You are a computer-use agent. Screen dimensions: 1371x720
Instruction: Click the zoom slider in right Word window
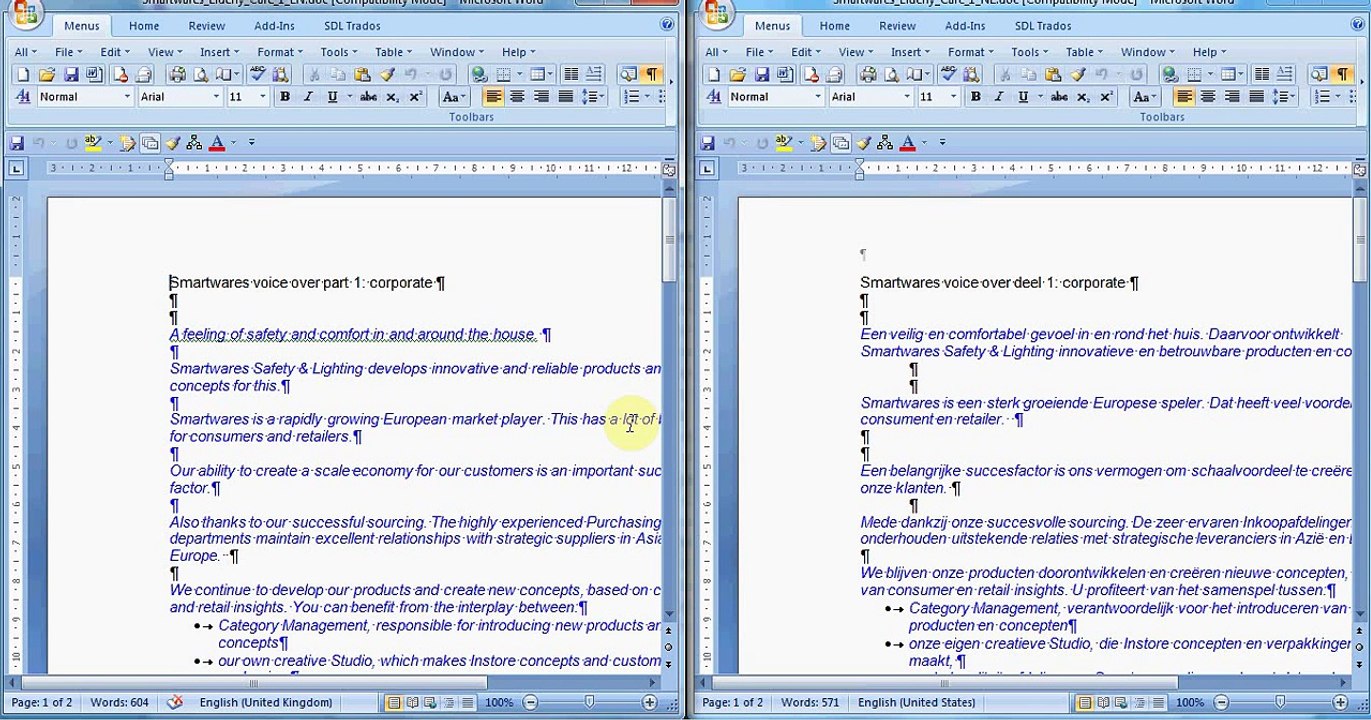pos(1281,703)
